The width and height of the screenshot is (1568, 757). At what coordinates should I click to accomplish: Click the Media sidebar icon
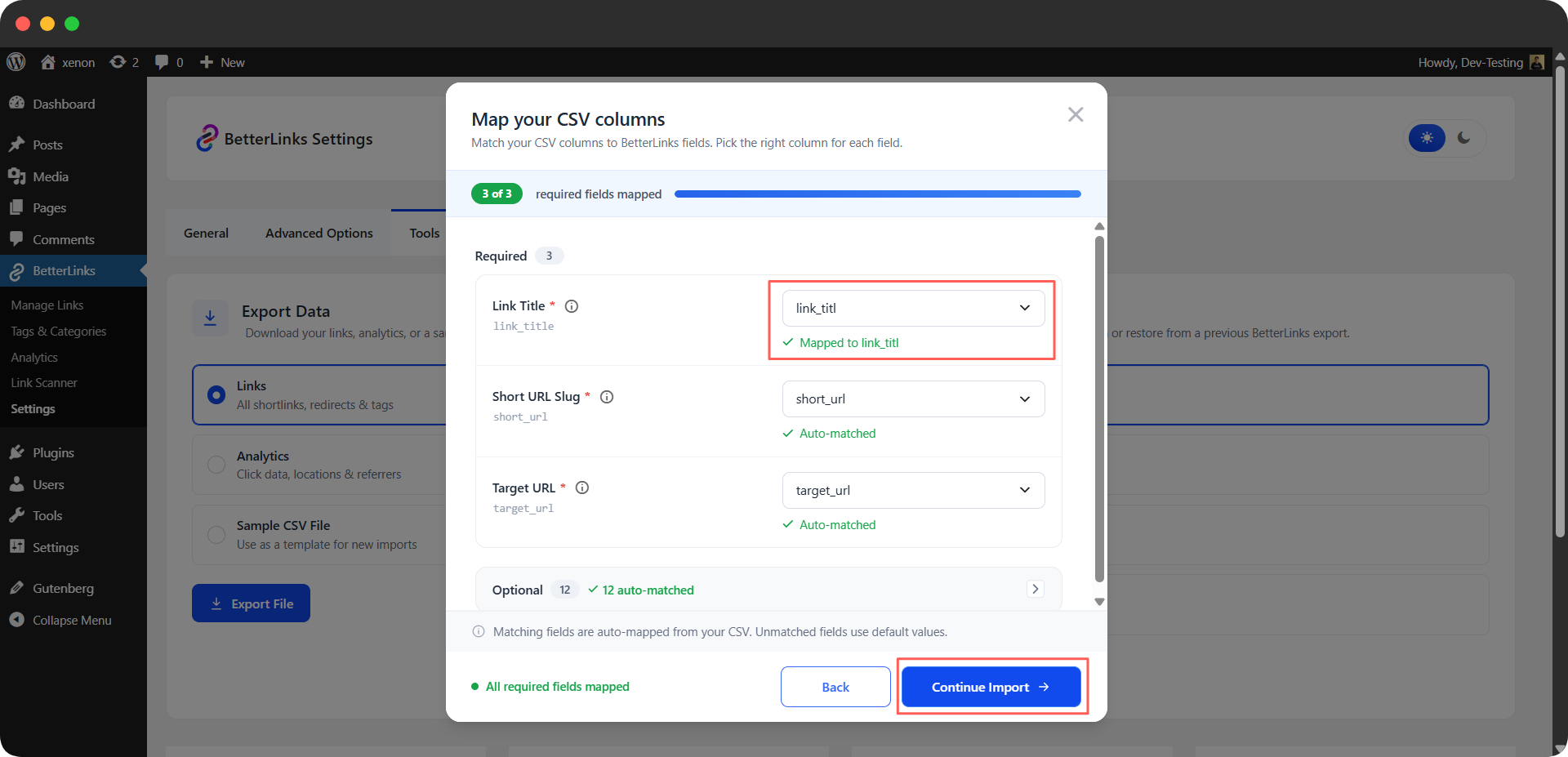[x=16, y=176]
